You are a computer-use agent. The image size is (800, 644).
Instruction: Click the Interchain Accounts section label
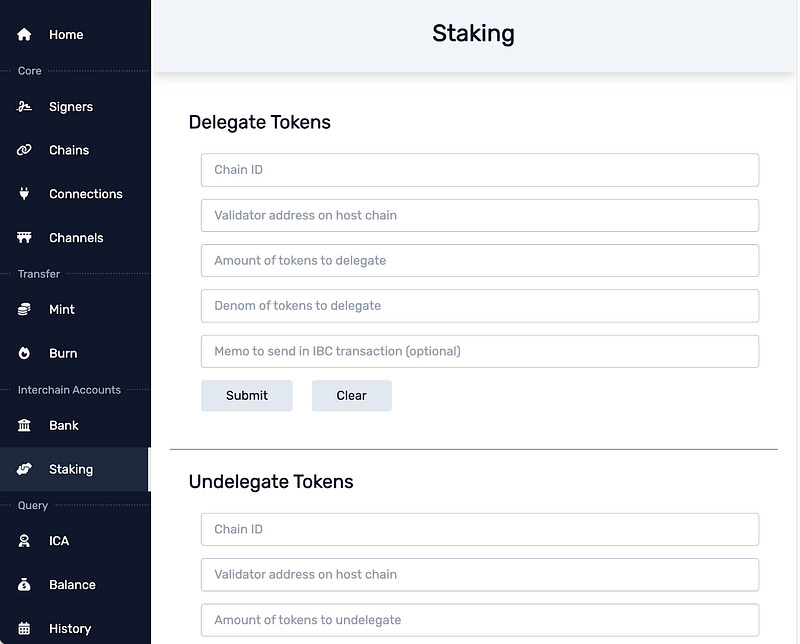pos(69,390)
